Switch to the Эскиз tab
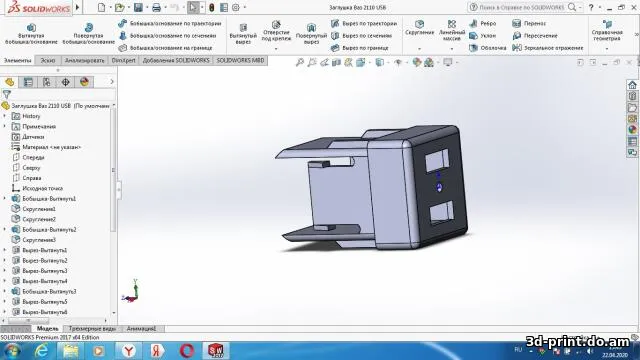 48,60
